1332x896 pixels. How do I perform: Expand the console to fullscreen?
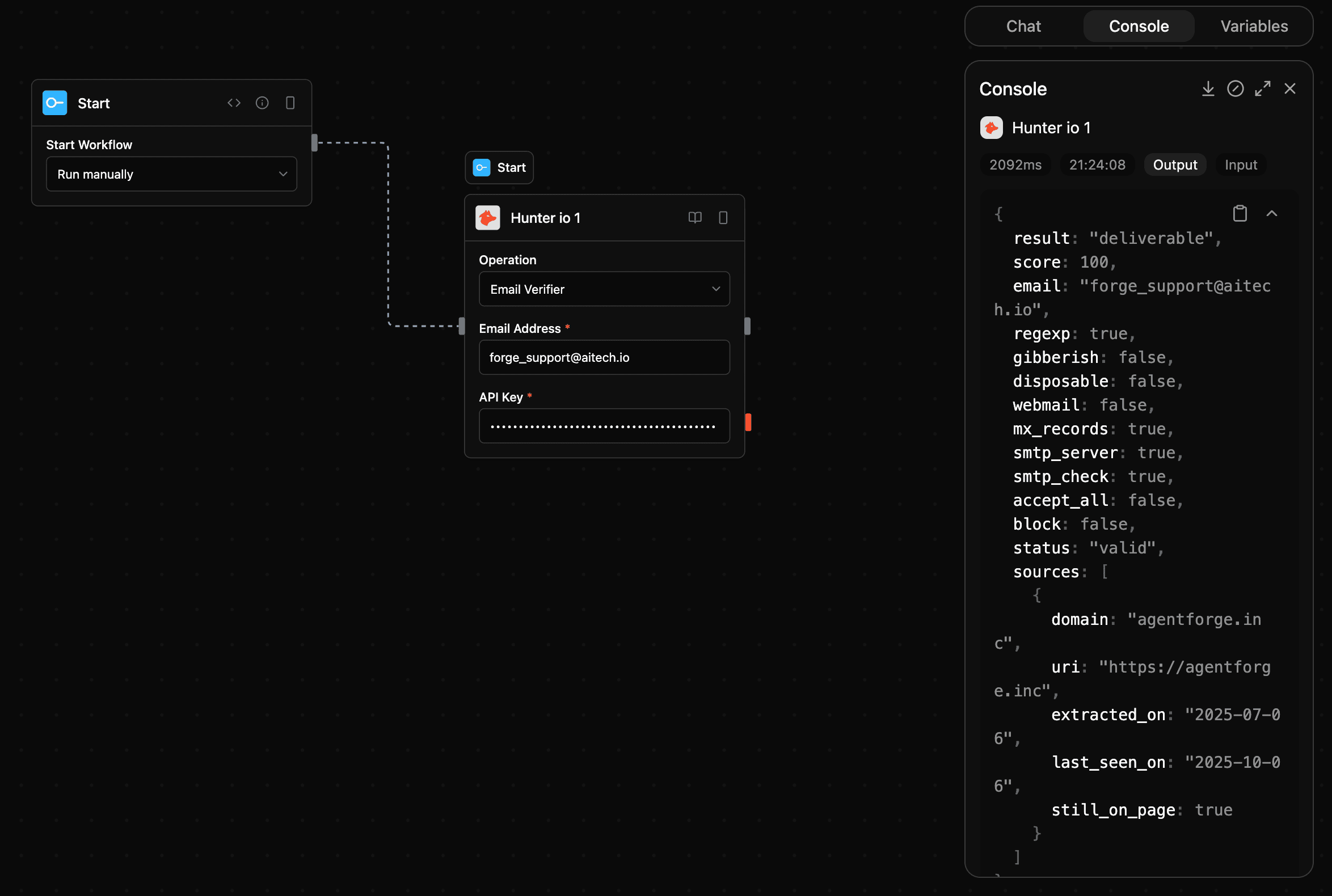coord(1263,88)
